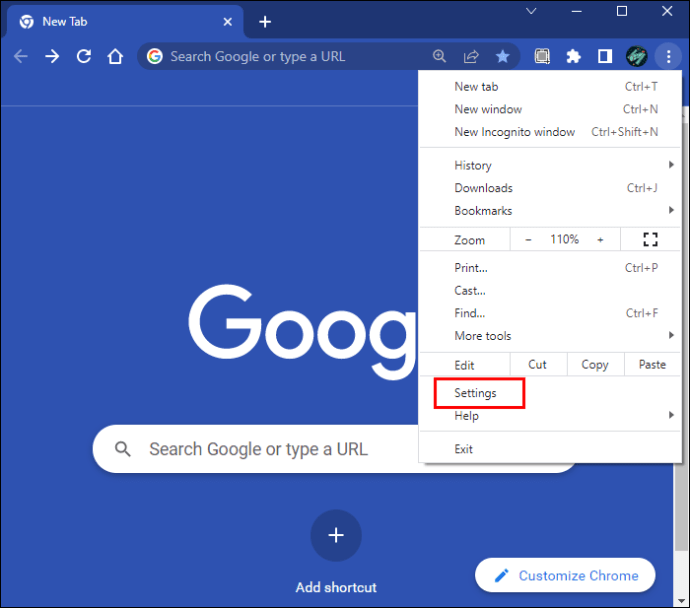690x608 pixels.
Task: Click the Forward navigation arrow
Action: [x=52, y=56]
